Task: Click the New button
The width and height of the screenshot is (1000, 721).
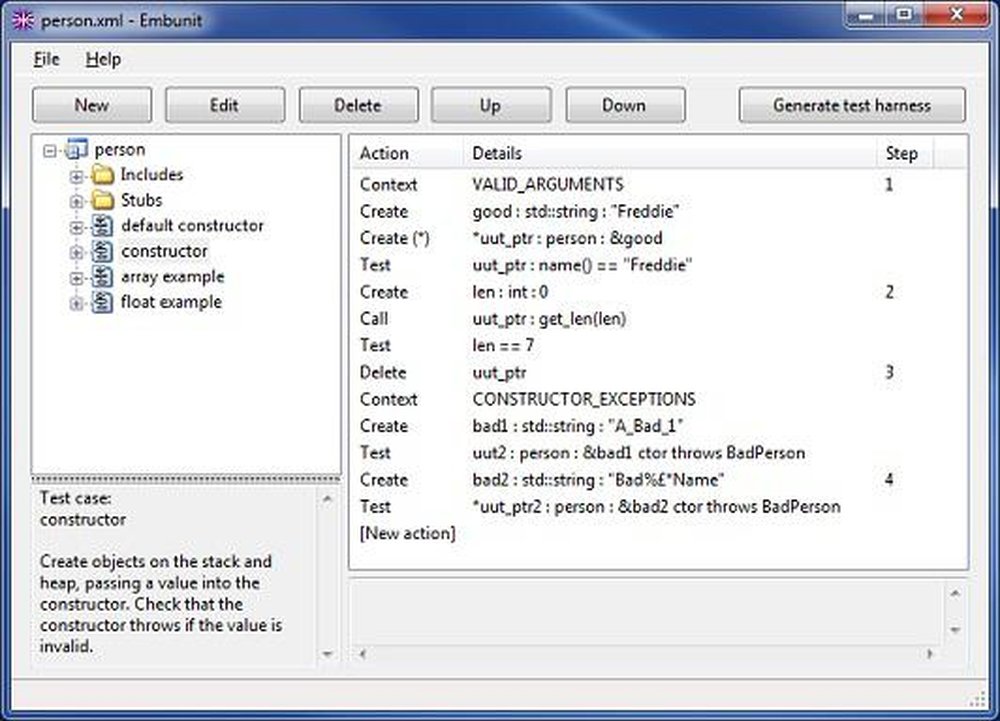Action: (x=91, y=105)
